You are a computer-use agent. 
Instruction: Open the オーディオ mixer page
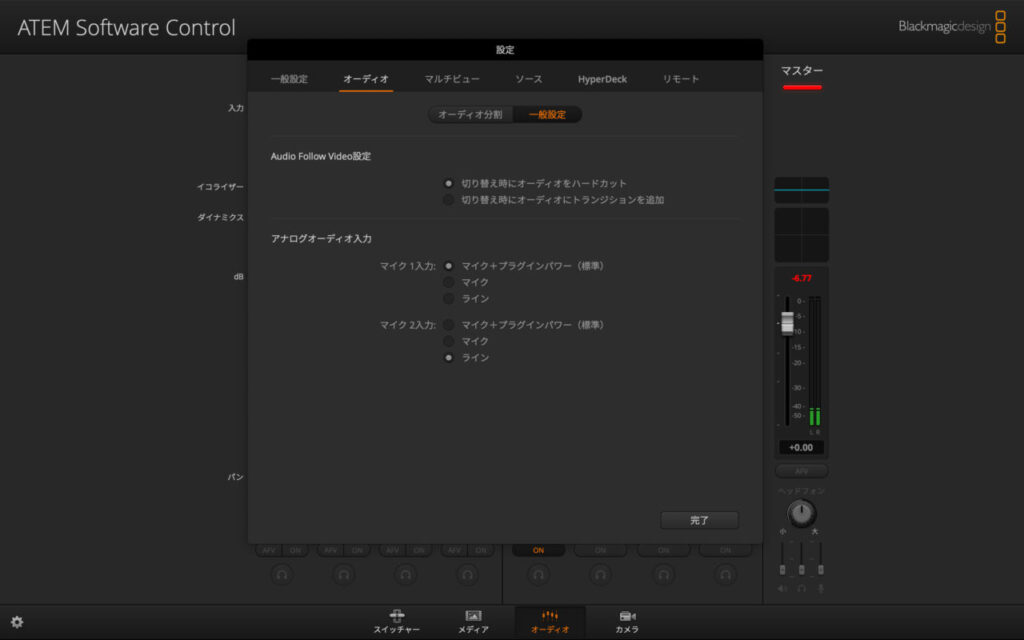[x=550, y=622]
